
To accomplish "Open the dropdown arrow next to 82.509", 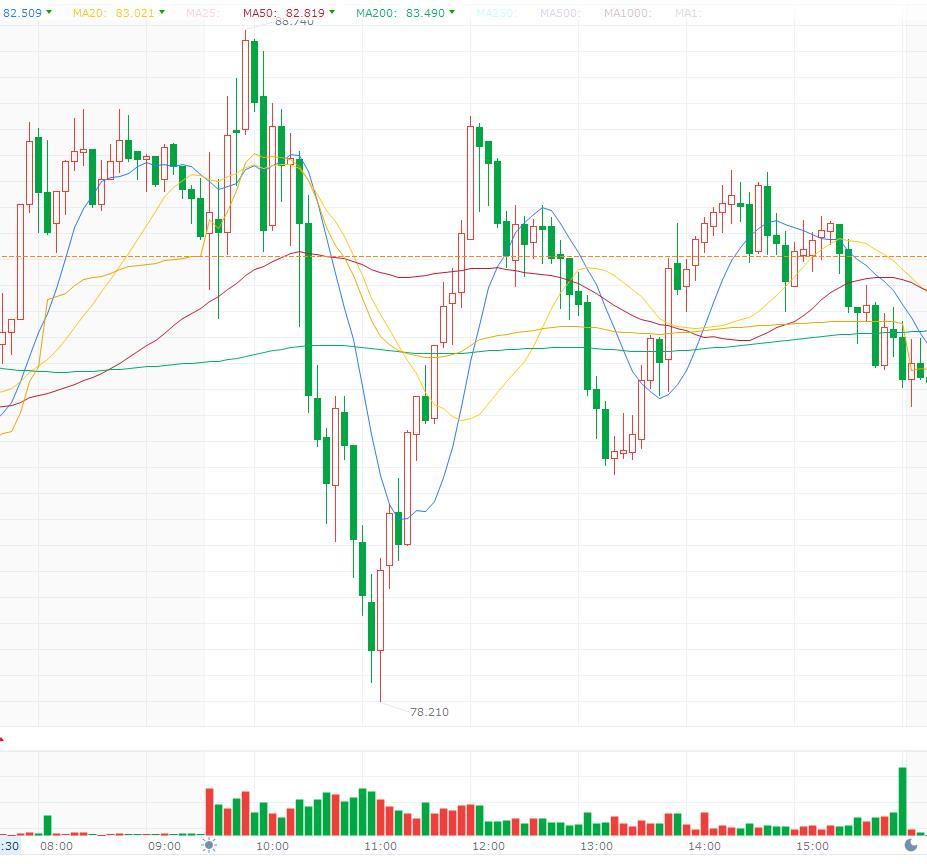I will 49,12.
